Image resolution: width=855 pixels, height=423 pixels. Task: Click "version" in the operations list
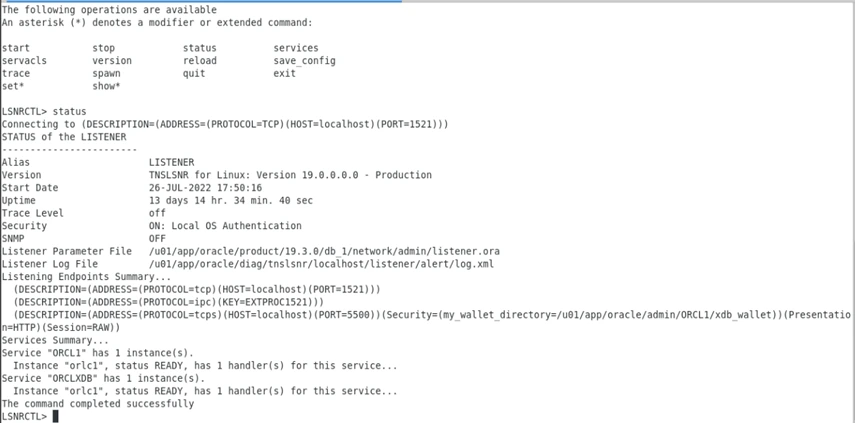click(x=112, y=61)
